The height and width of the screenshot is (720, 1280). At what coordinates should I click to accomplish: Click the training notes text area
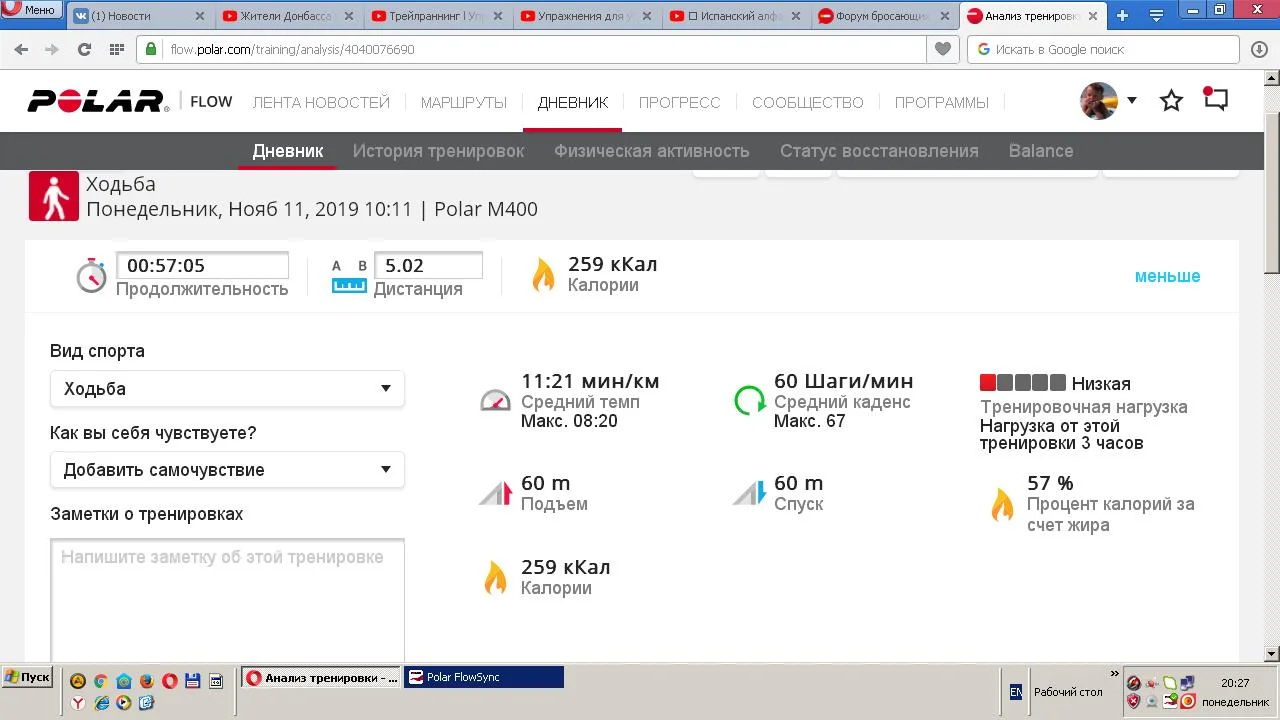pos(227,600)
